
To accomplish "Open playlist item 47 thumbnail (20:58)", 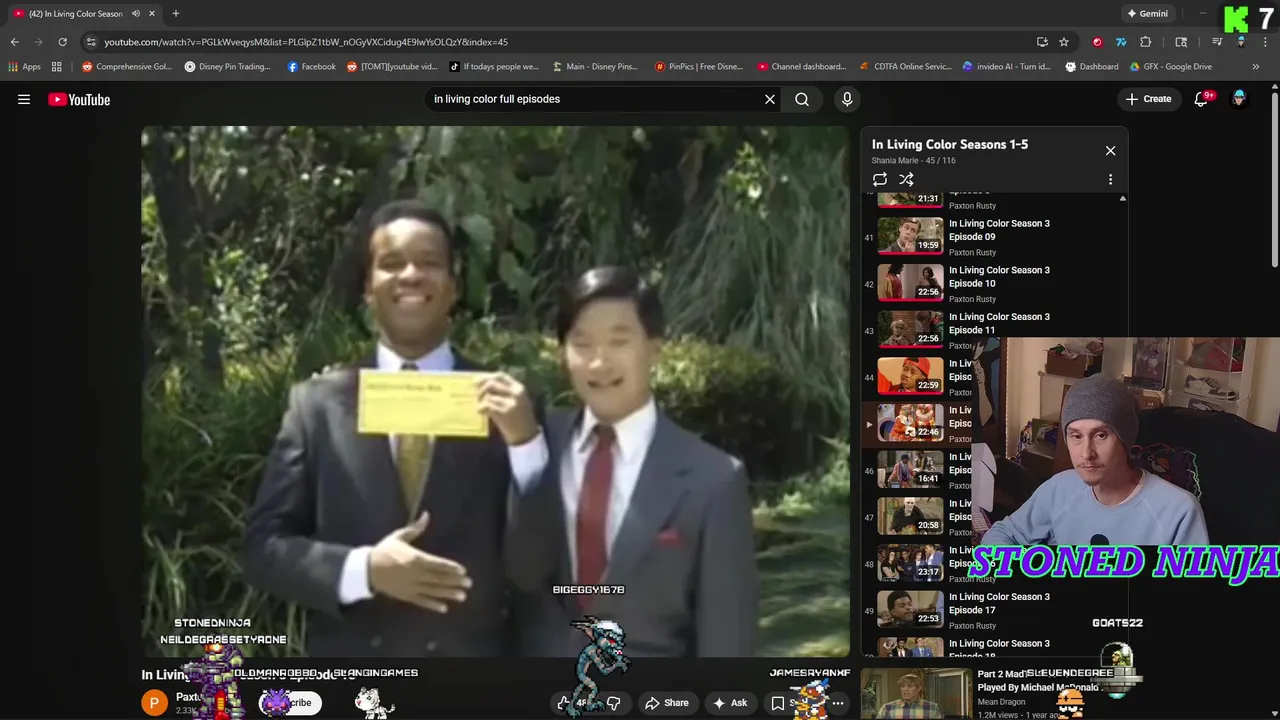I will pos(910,517).
